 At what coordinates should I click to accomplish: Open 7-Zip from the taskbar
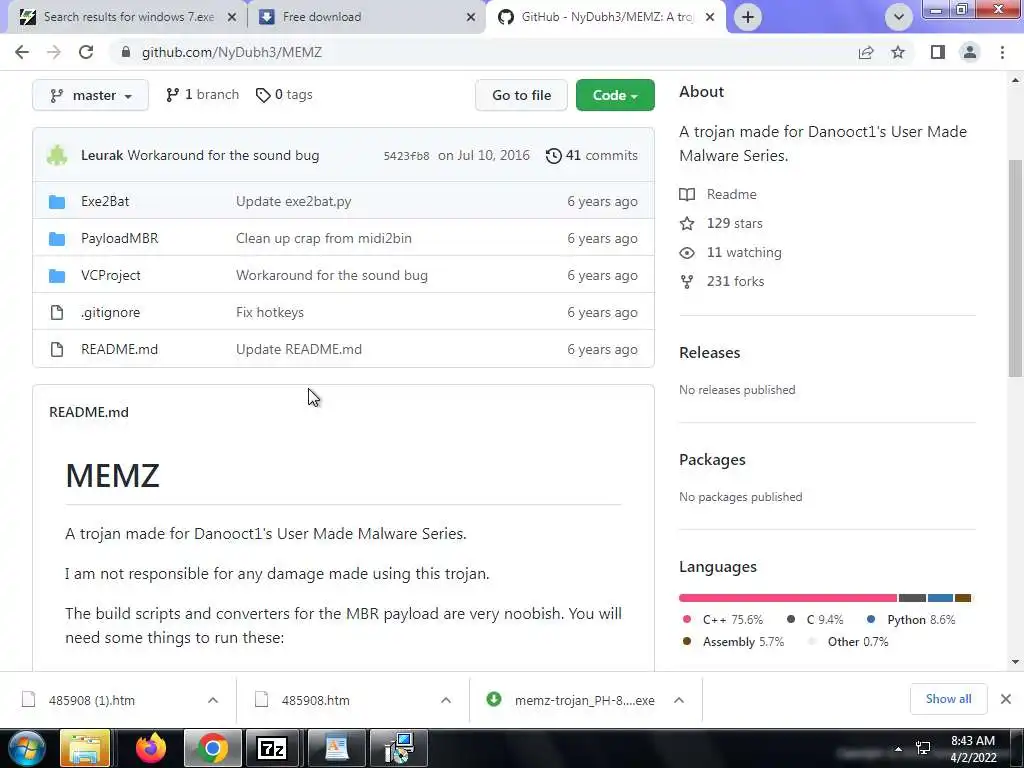point(272,748)
